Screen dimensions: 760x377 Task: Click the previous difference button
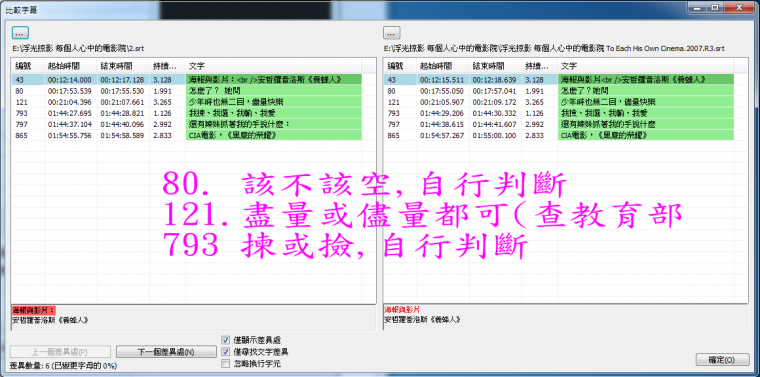[x=61, y=352]
